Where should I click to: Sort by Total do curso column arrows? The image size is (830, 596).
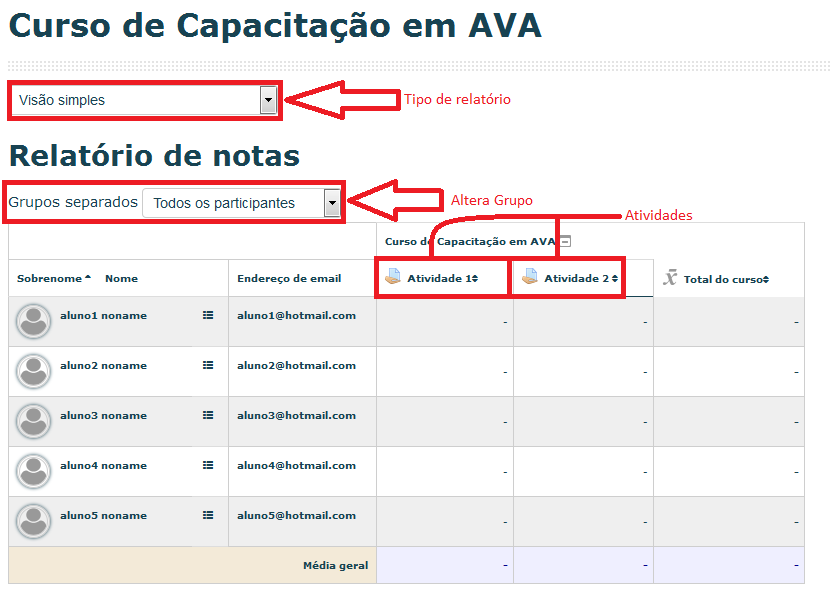pyautogui.click(x=765, y=280)
